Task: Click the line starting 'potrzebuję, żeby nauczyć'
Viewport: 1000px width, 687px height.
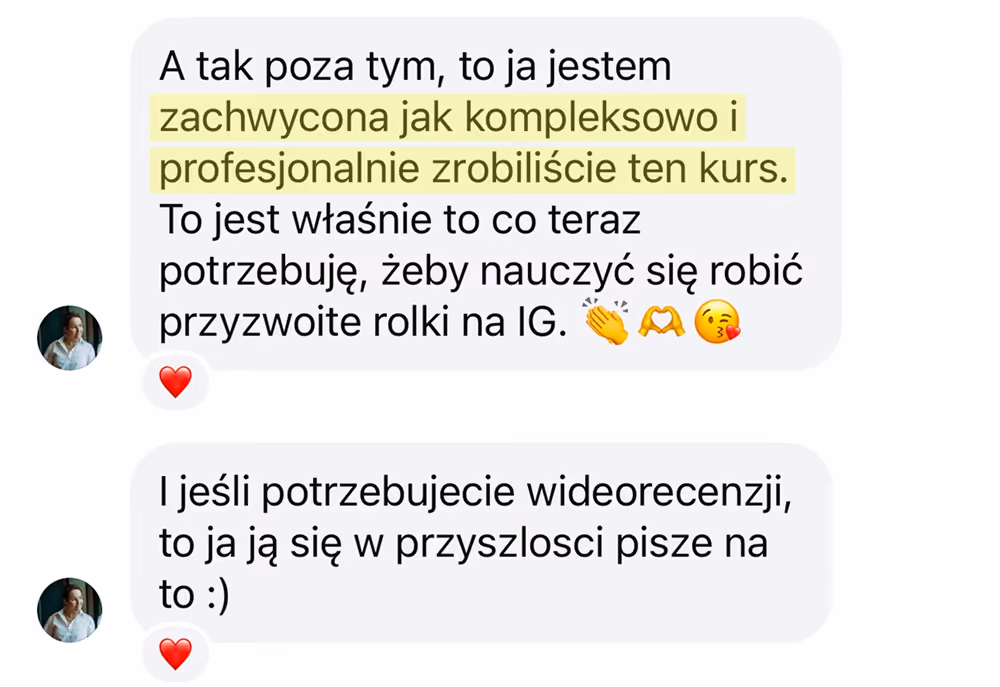Action: [x=481, y=272]
